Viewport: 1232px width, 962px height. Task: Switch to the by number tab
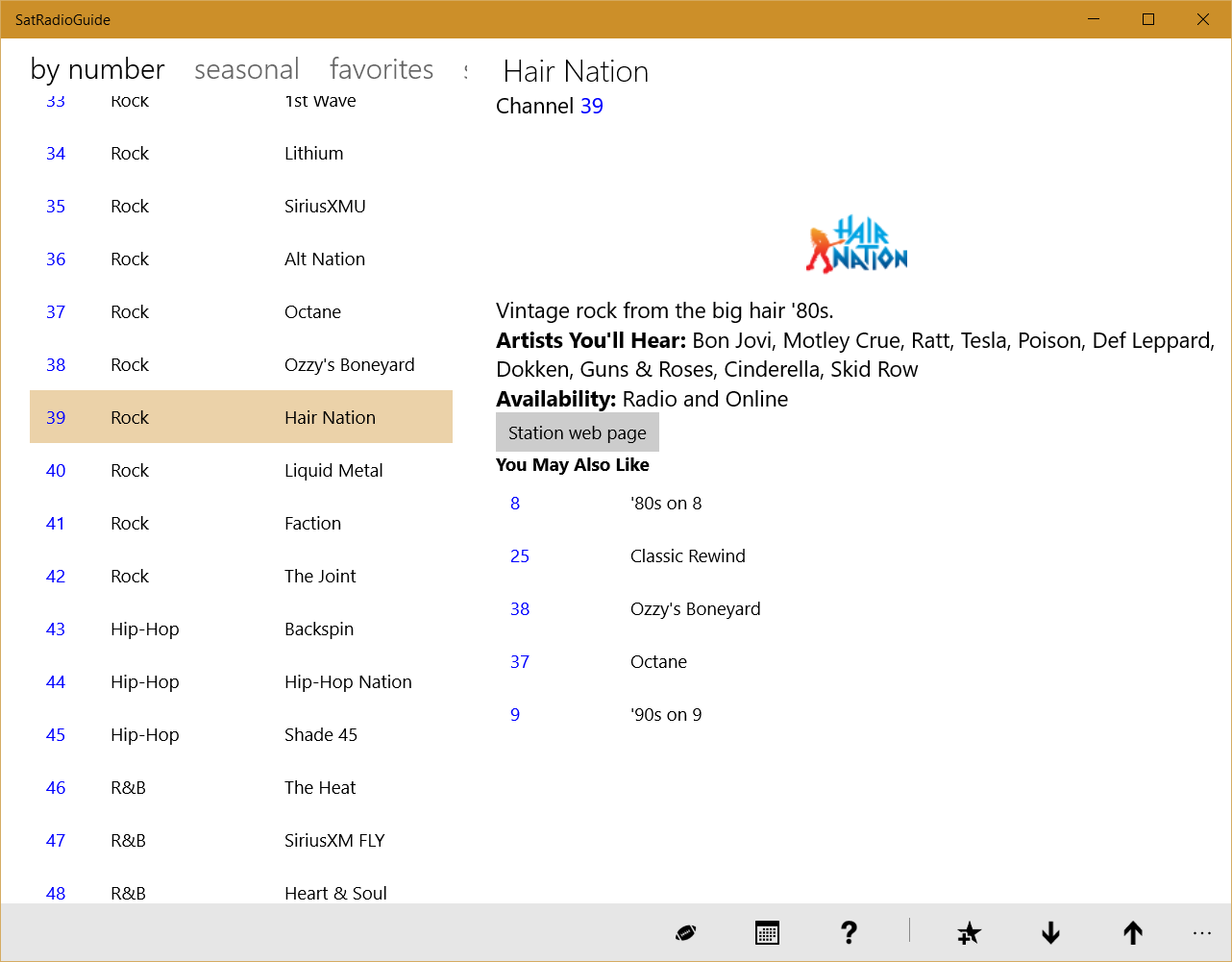[x=97, y=69]
